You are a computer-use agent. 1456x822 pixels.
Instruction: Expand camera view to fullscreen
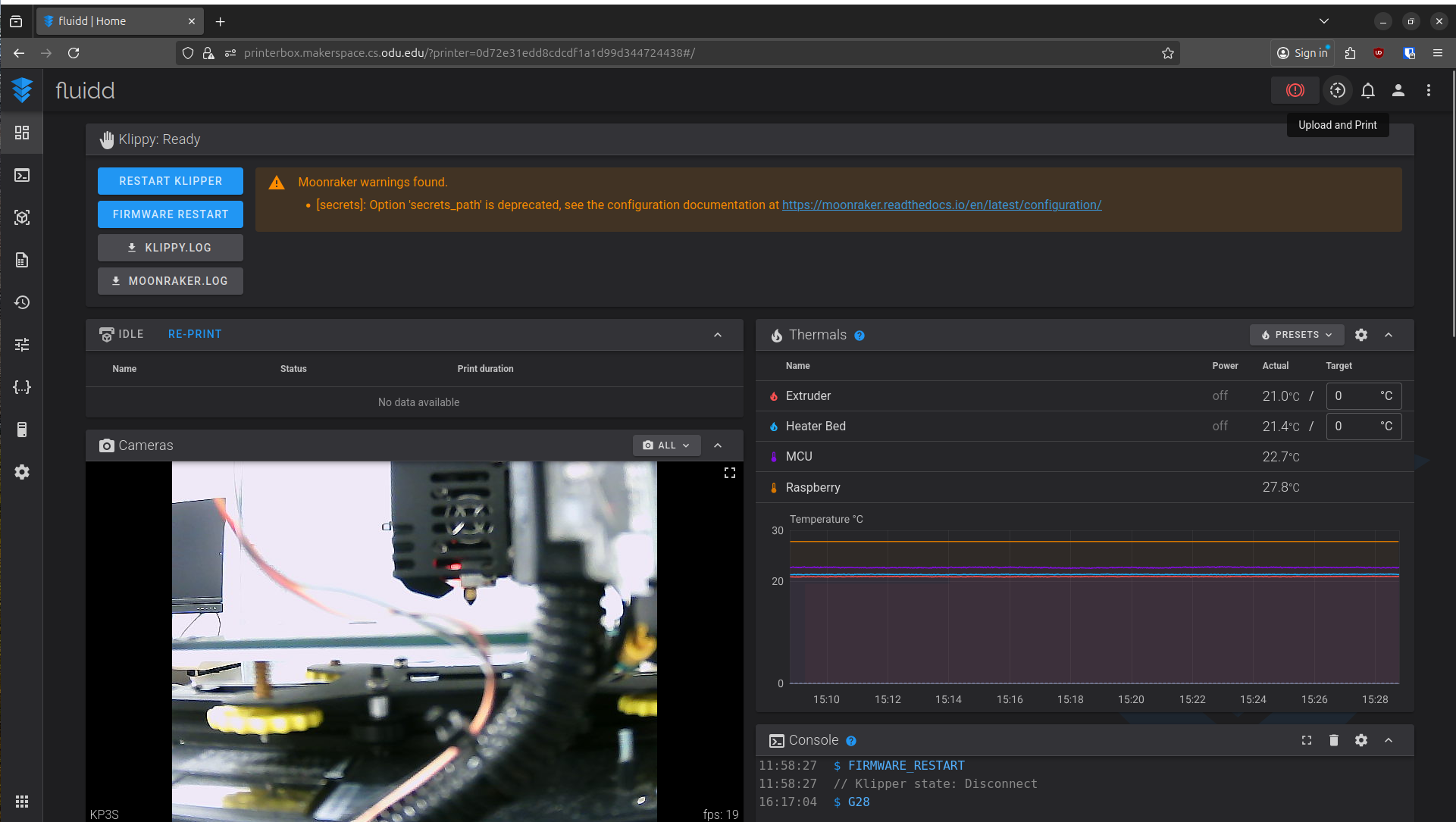pos(730,473)
